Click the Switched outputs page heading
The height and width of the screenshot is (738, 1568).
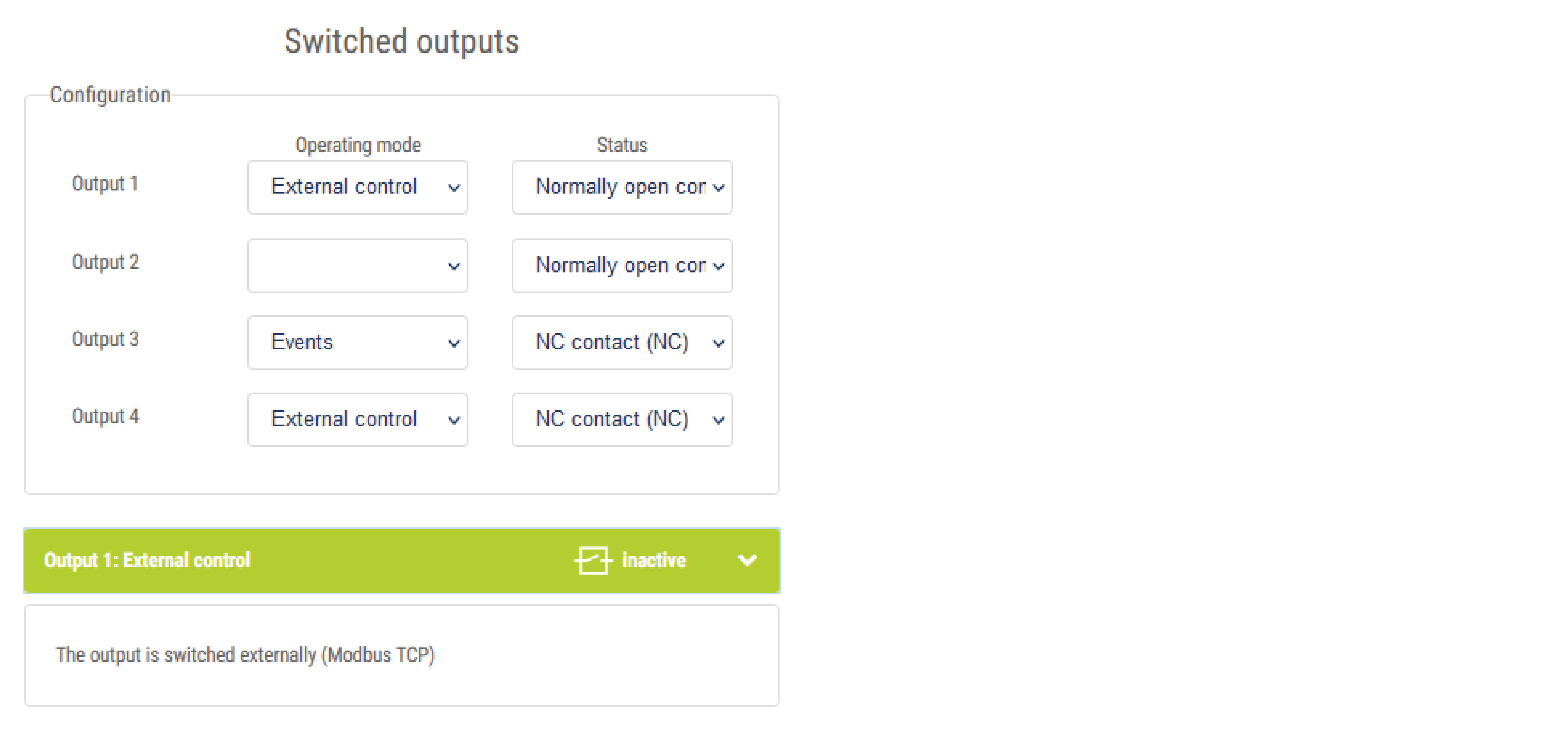(402, 41)
